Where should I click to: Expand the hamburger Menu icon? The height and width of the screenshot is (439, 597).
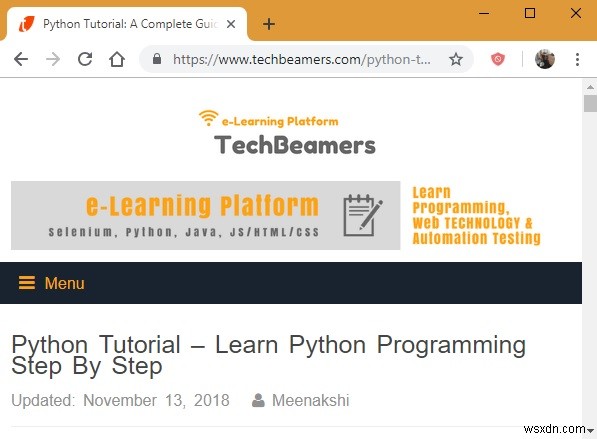(x=27, y=283)
